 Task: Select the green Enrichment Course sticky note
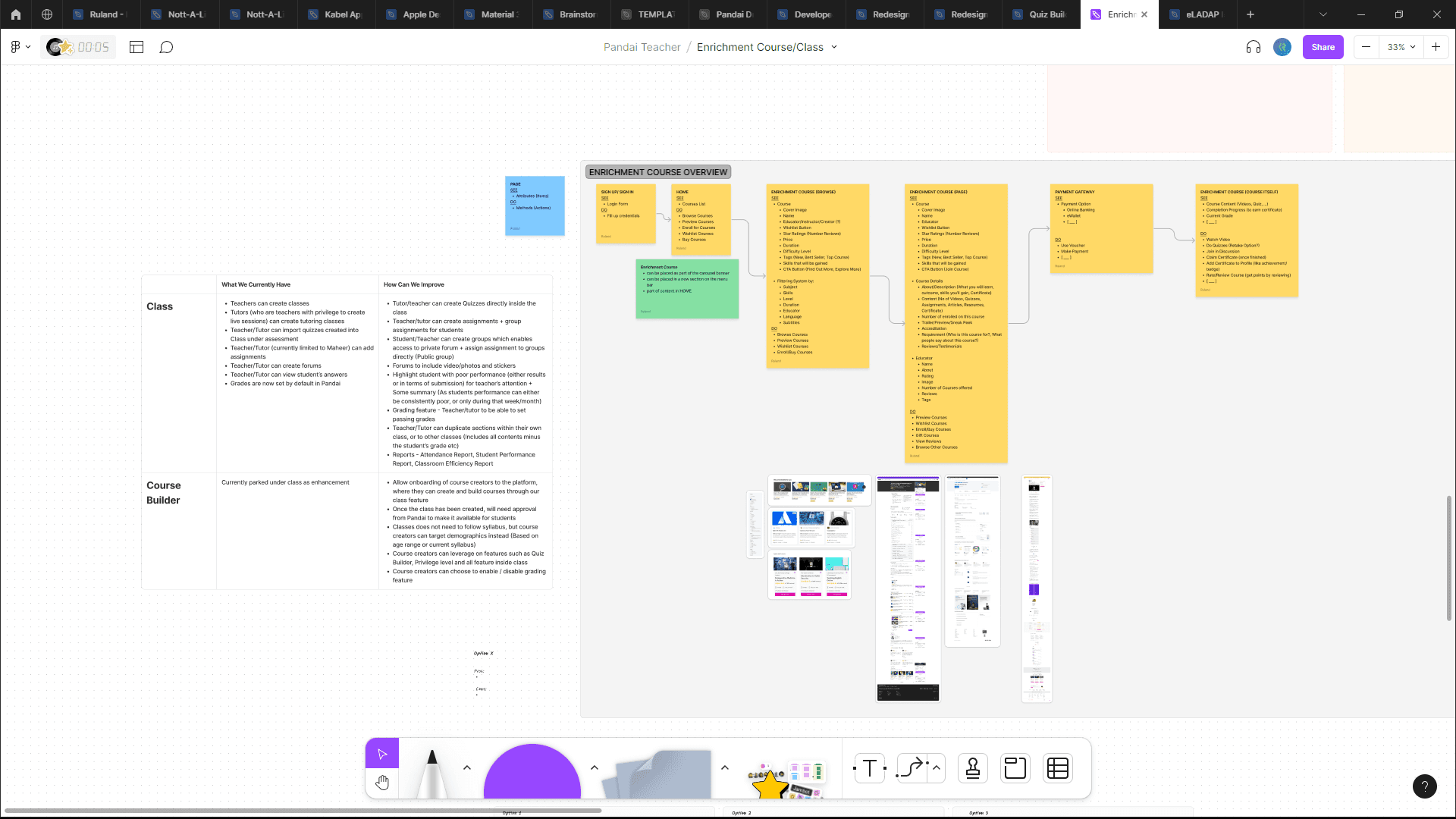(x=687, y=289)
